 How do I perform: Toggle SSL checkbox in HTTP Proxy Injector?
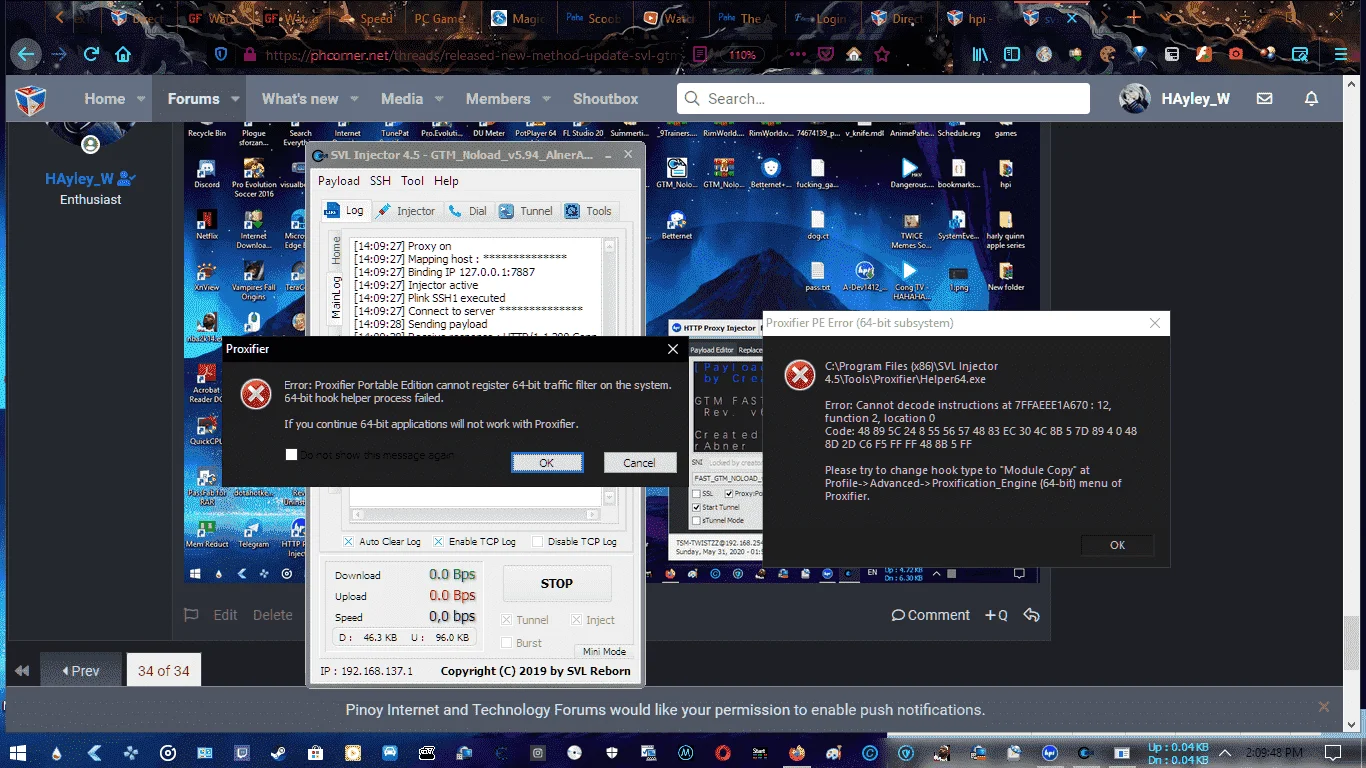(696, 494)
